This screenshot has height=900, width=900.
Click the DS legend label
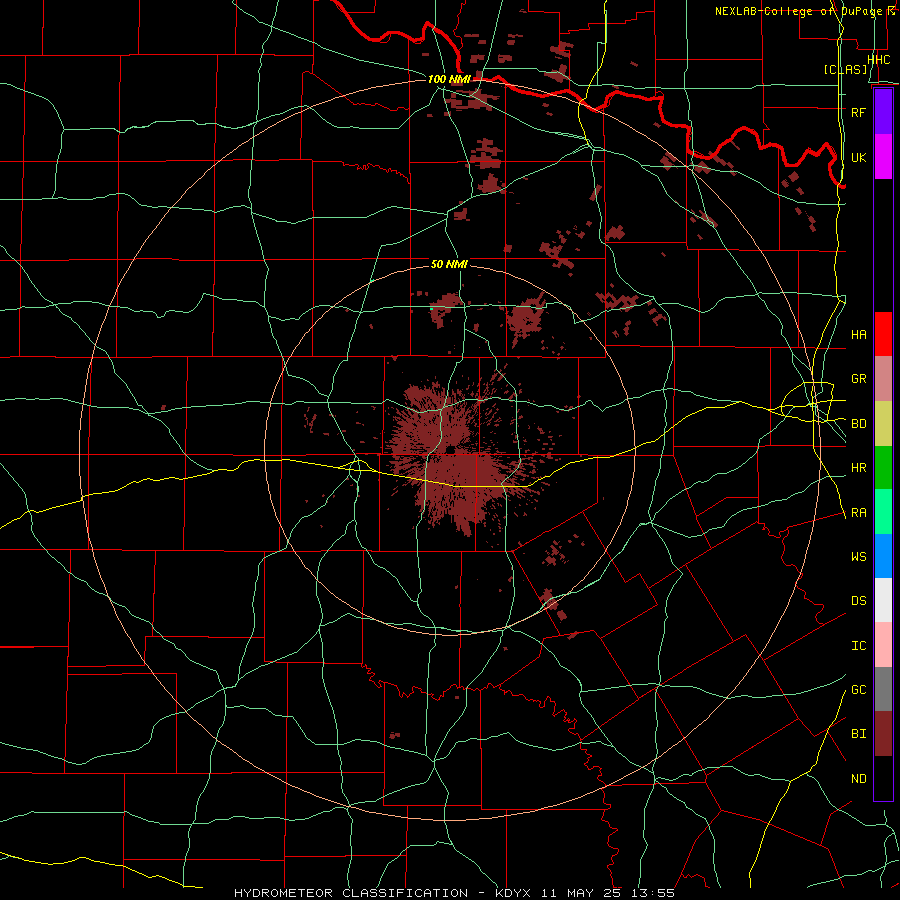click(858, 601)
